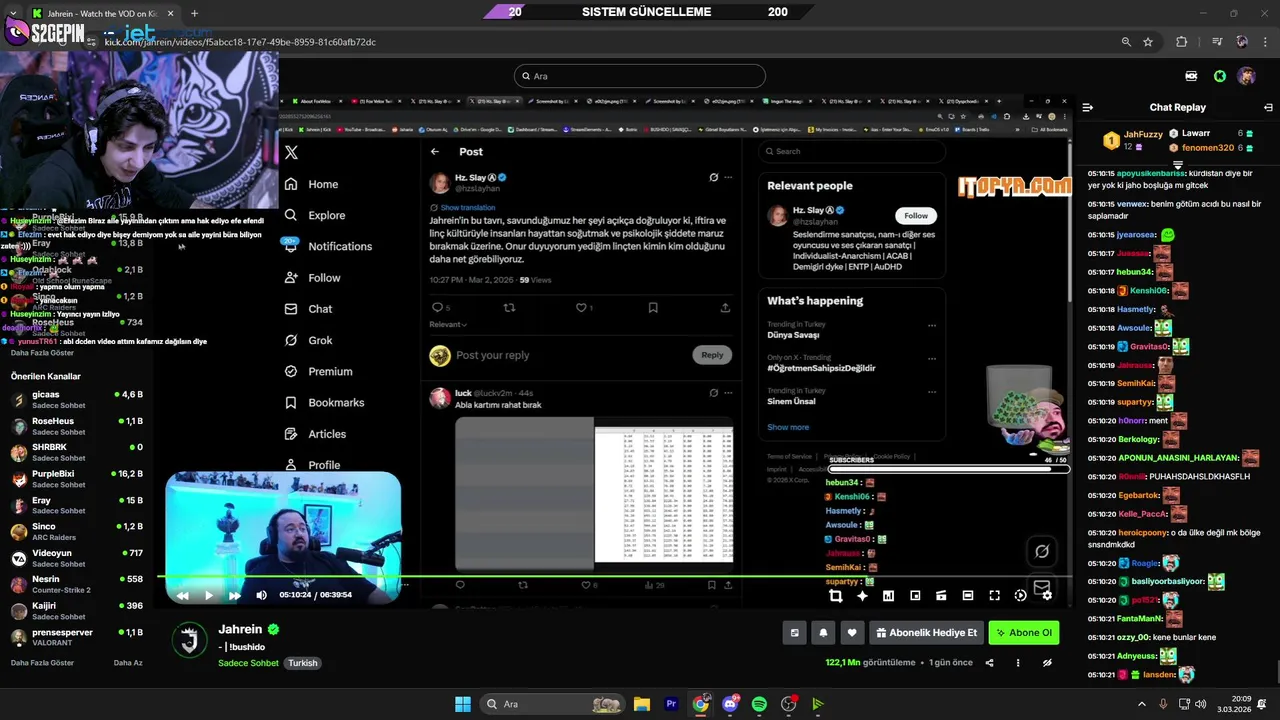Open player settings gear icon
1280x720 pixels.
click(x=1047, y=595)
